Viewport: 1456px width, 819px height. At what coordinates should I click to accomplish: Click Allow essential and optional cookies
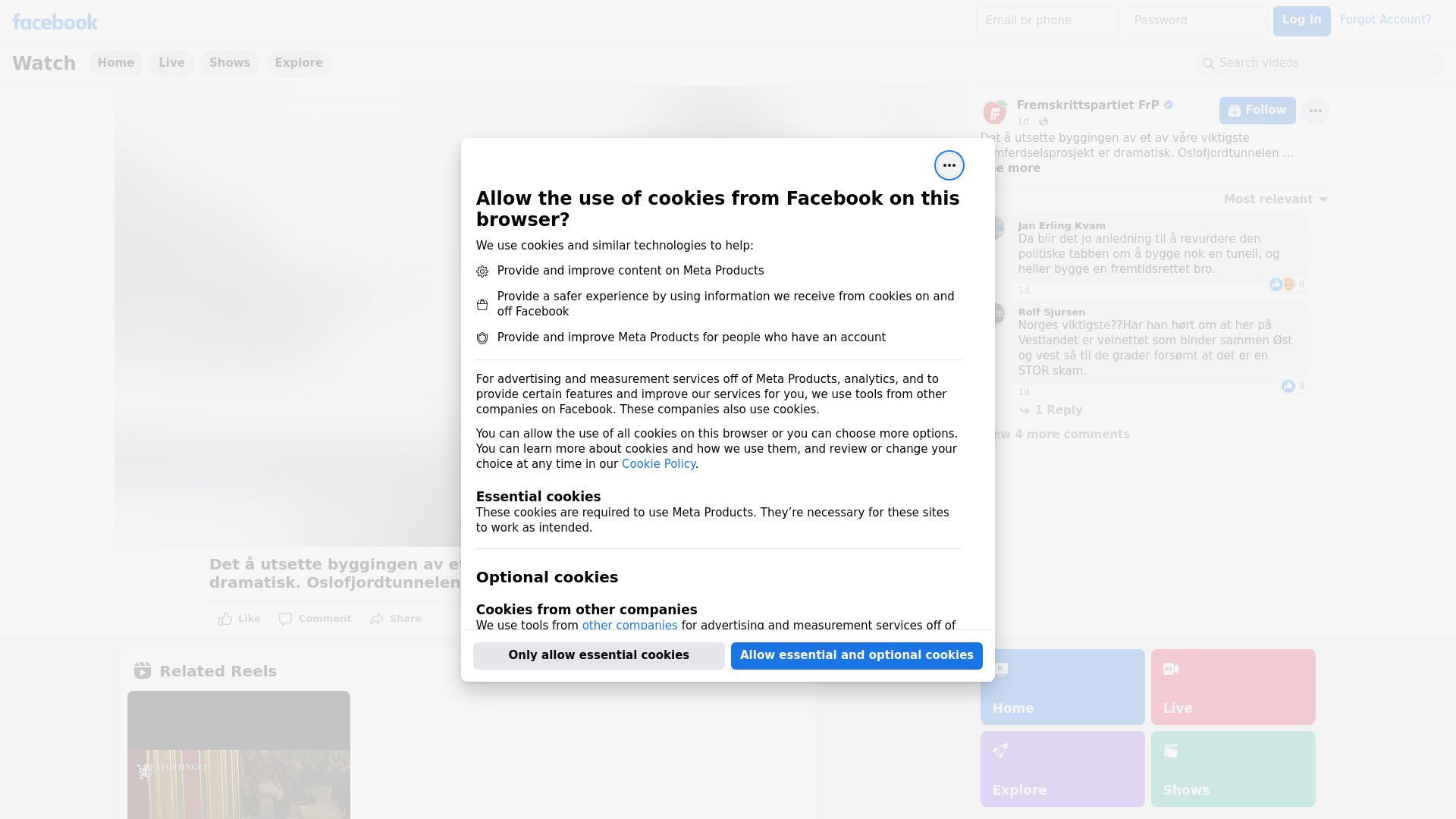856,655
